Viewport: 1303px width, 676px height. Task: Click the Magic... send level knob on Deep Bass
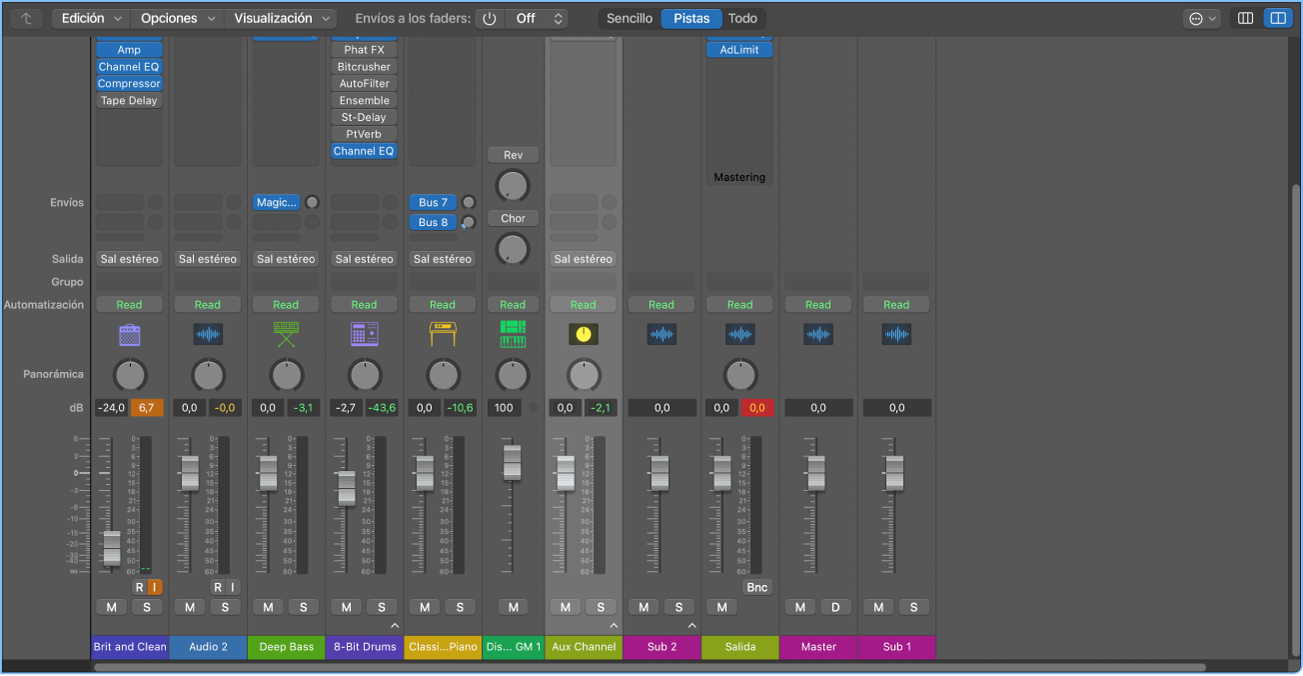point(312,203)
